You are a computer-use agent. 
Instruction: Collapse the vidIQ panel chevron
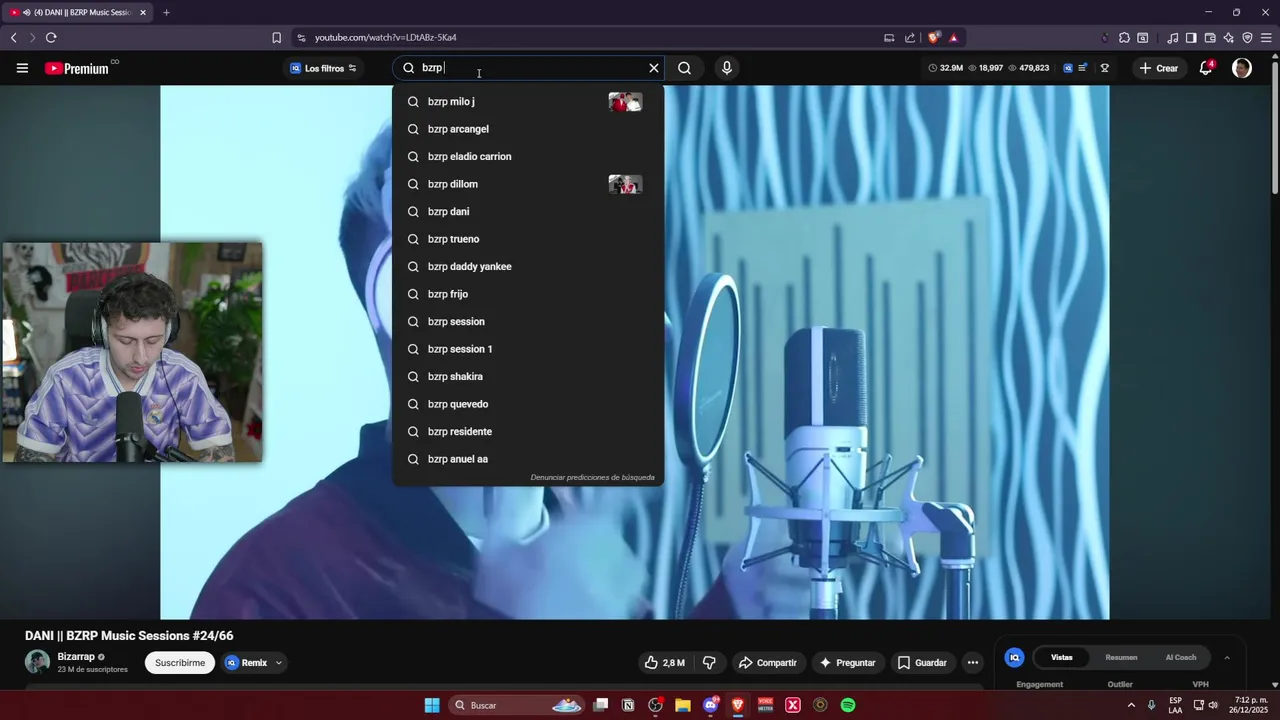pos(1227,658)
